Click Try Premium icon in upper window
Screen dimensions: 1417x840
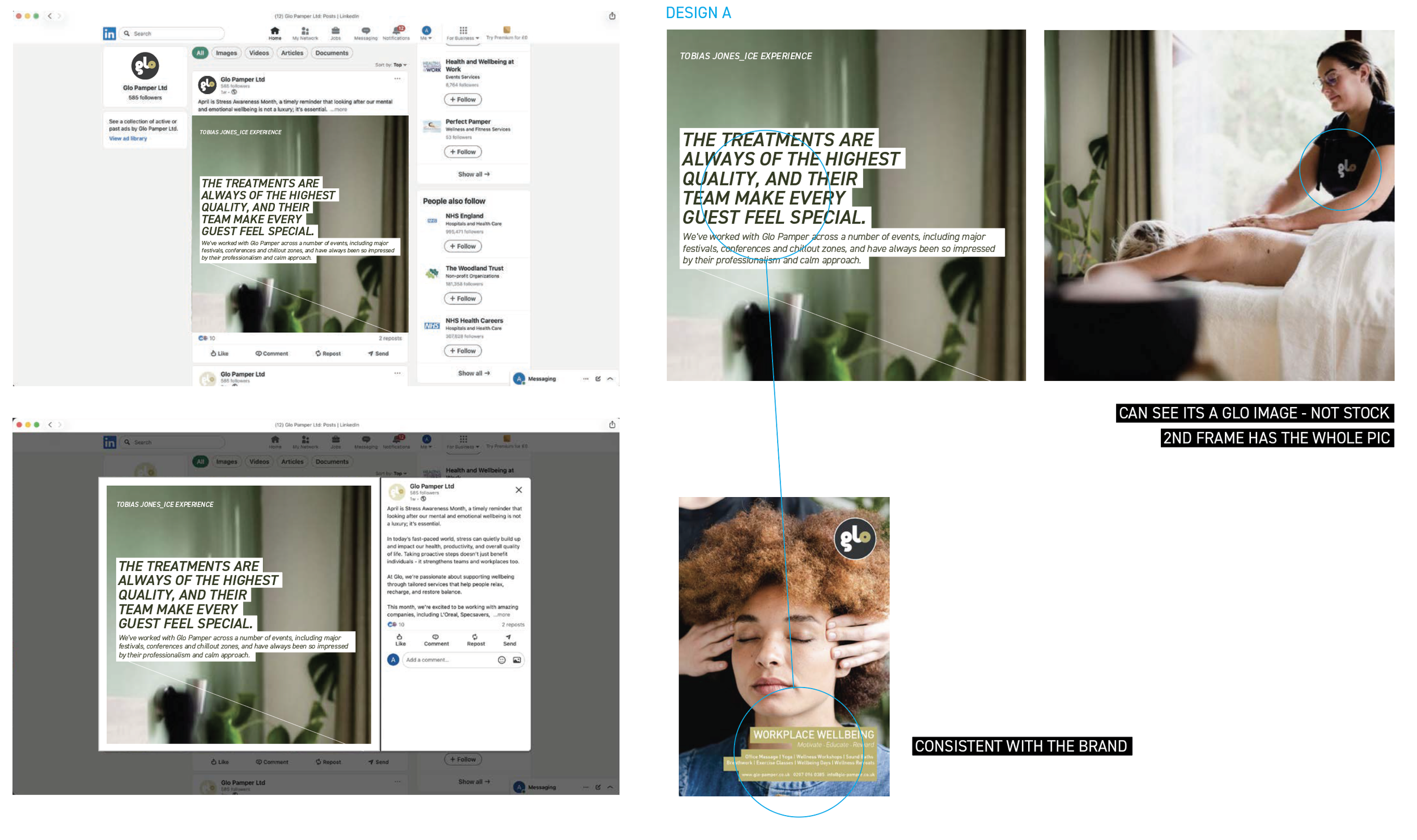[x=507, y=32]
